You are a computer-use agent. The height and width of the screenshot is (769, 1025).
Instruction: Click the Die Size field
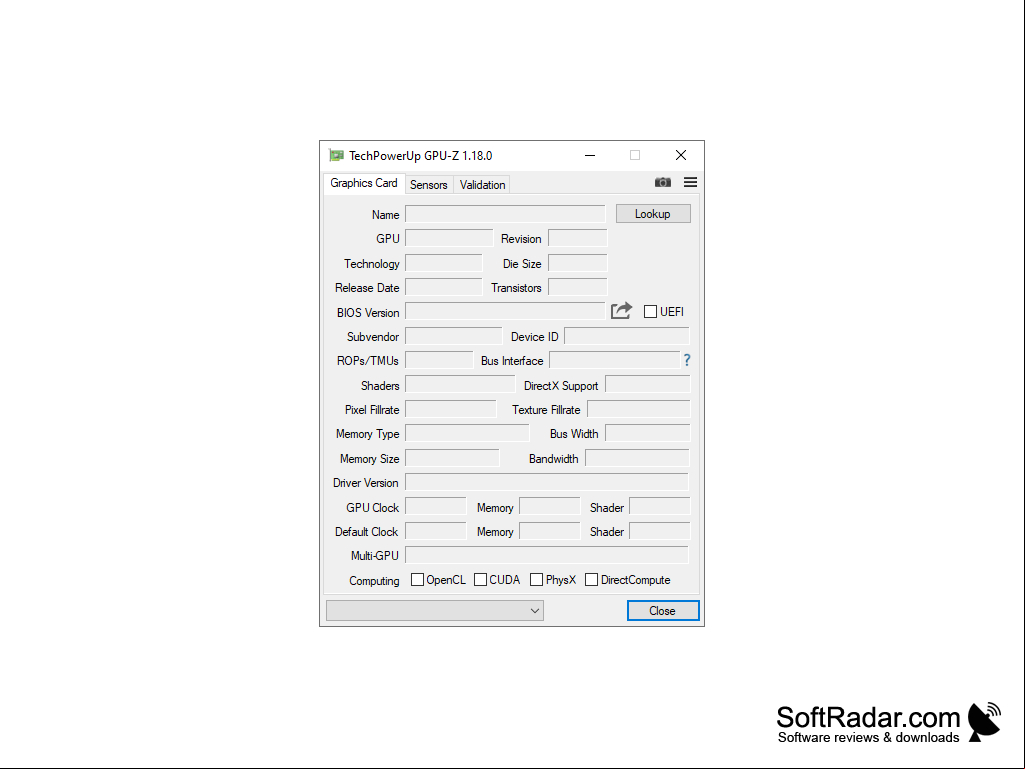[x=578, y=264]
